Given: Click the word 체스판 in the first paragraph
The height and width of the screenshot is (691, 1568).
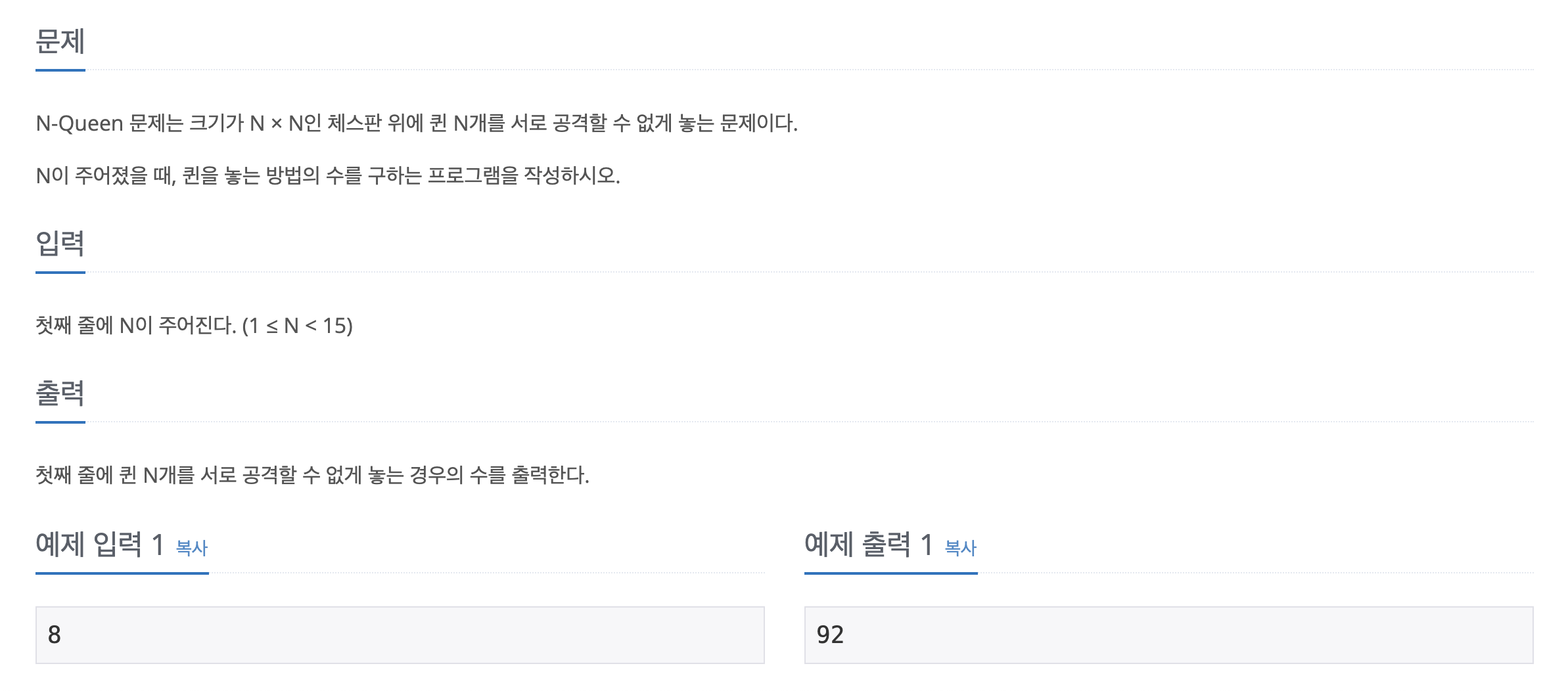Looking at the screenshot, I should click(x=354, y=123).
